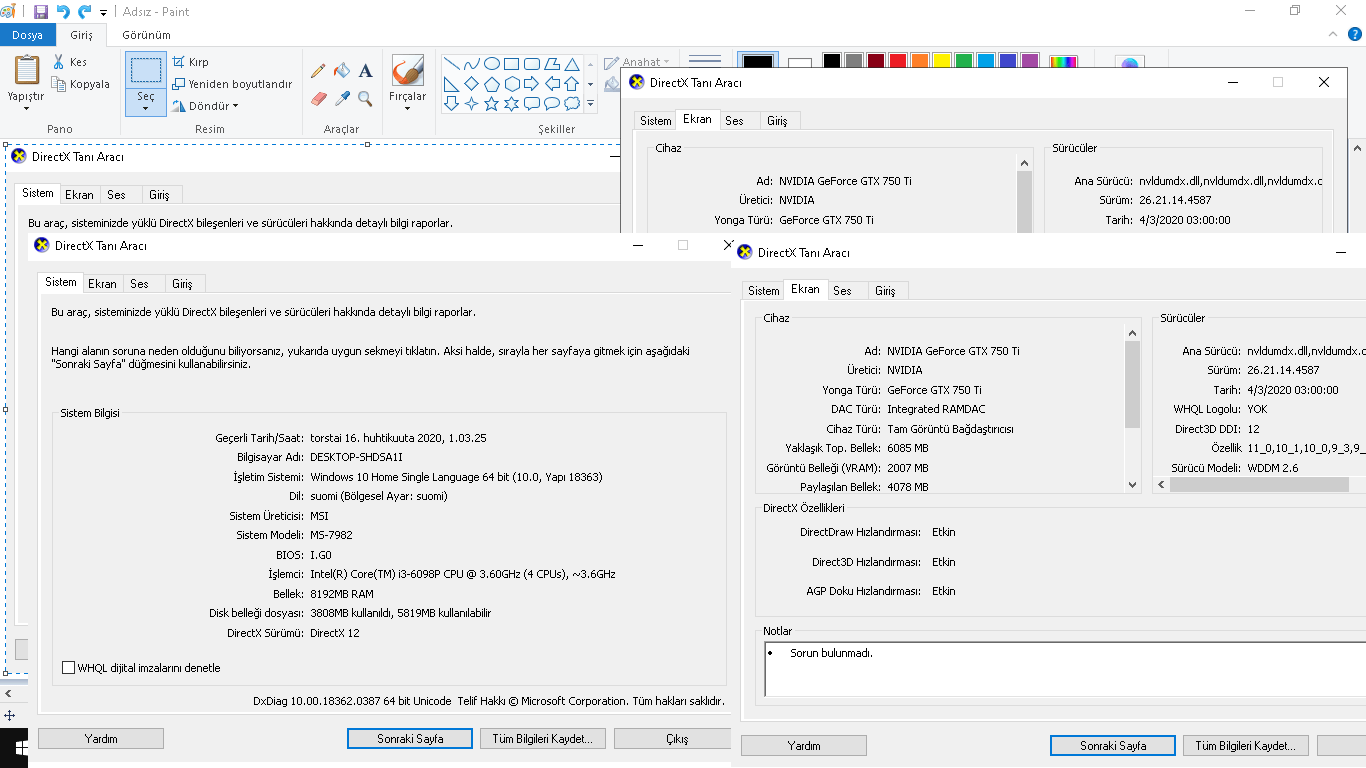Screen dimensions: 1366x768
Task: Click Yardım in the lower Ekran DirectX window
Action: (804, 746)
